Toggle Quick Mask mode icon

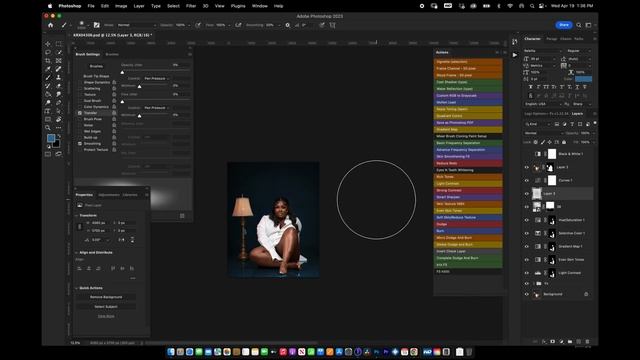(x=48, y=154)
